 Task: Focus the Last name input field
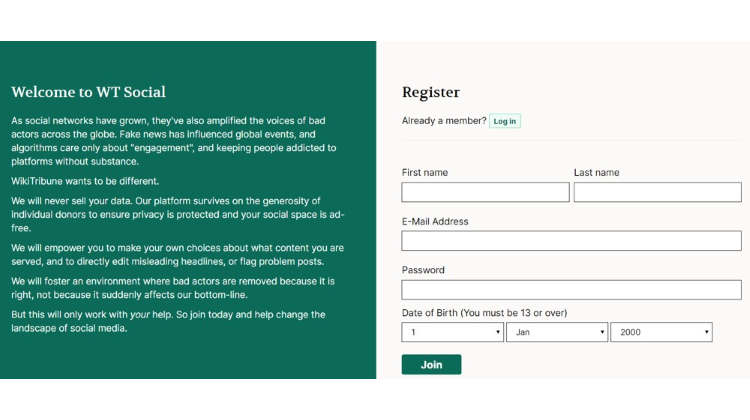[658, 192]
